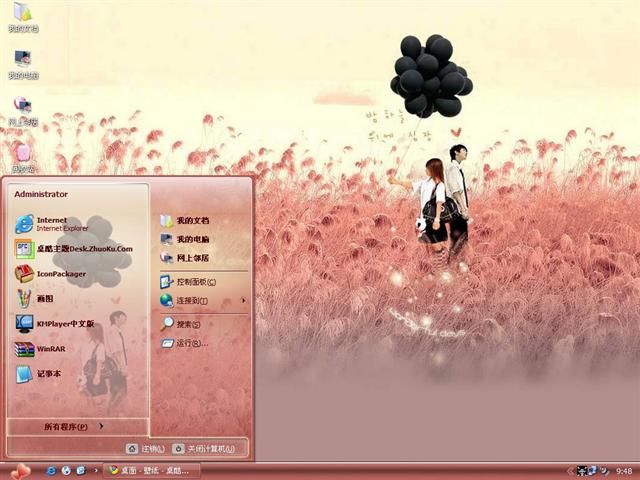Click the black skull icon in the system tray
640x480 pixels.
582,471
